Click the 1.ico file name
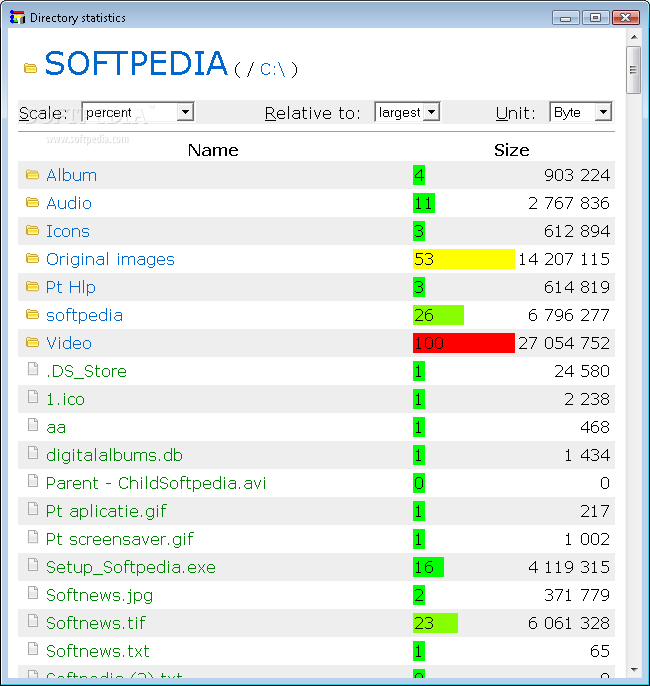The image size is (650, 686). pos(65,399)
